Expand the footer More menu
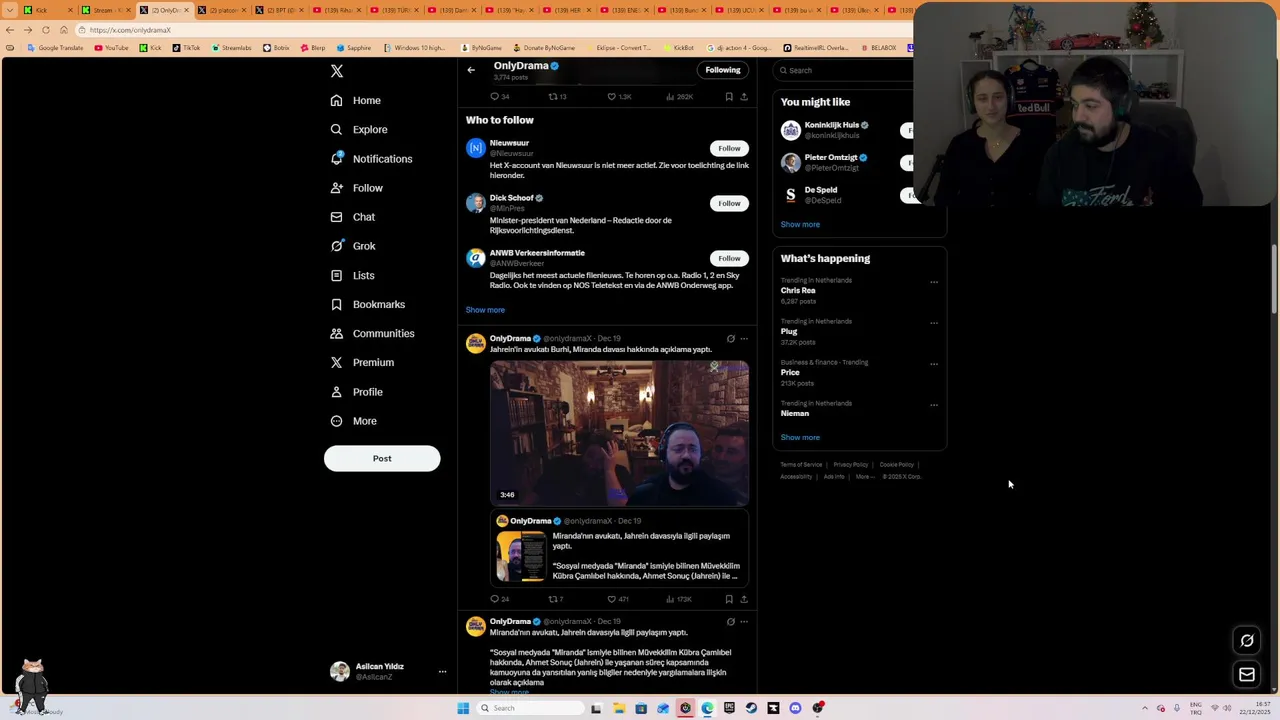1280x720 pixels. coord(865,477)
